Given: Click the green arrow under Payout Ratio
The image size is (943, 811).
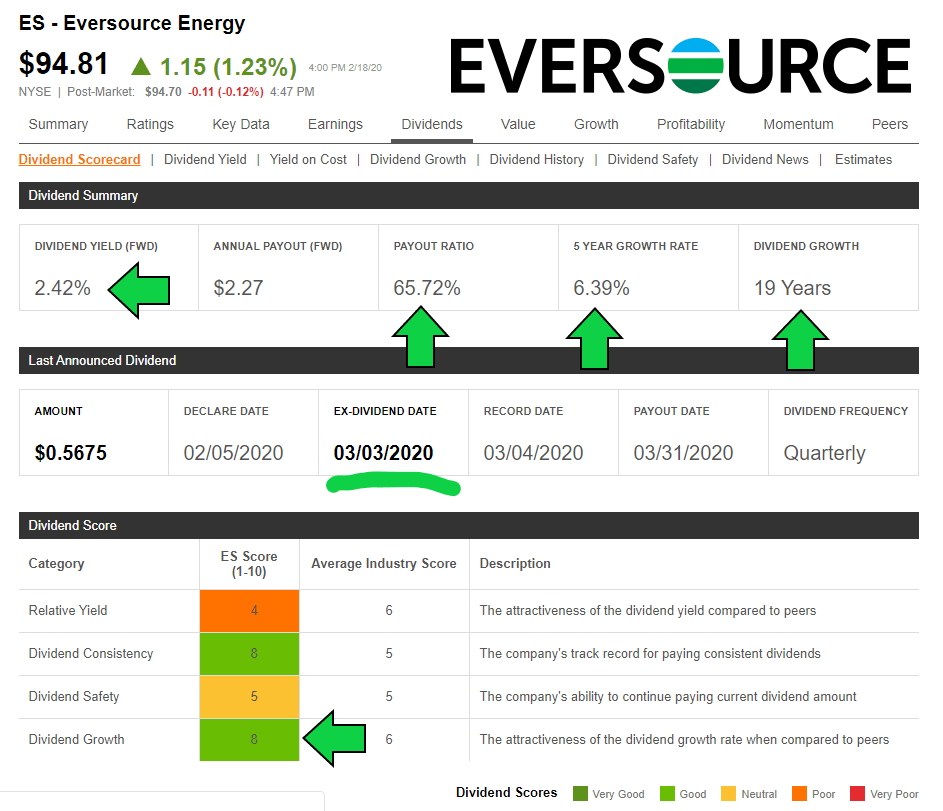Looking at the screenshot, I should tap(419, 337).
